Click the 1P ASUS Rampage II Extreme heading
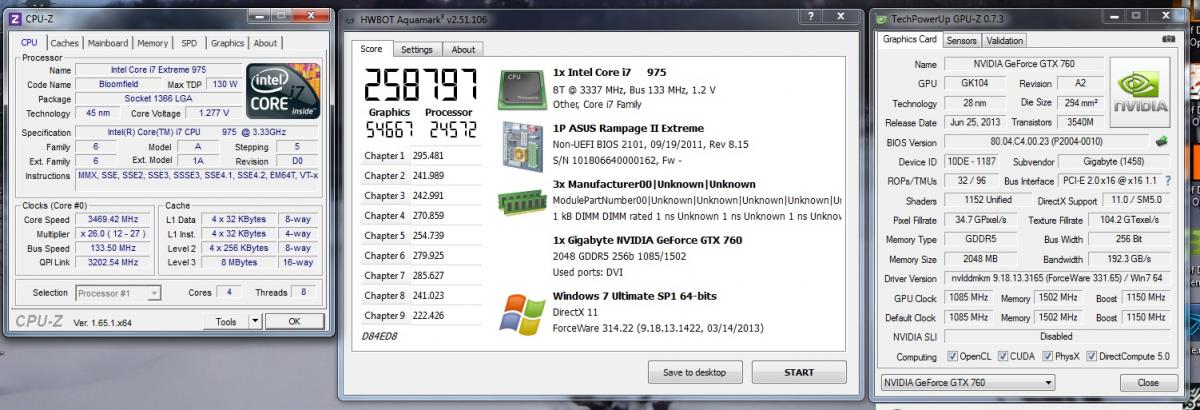Image resolution: width=1200 pixels, height=410 pixels. point(626,128)
